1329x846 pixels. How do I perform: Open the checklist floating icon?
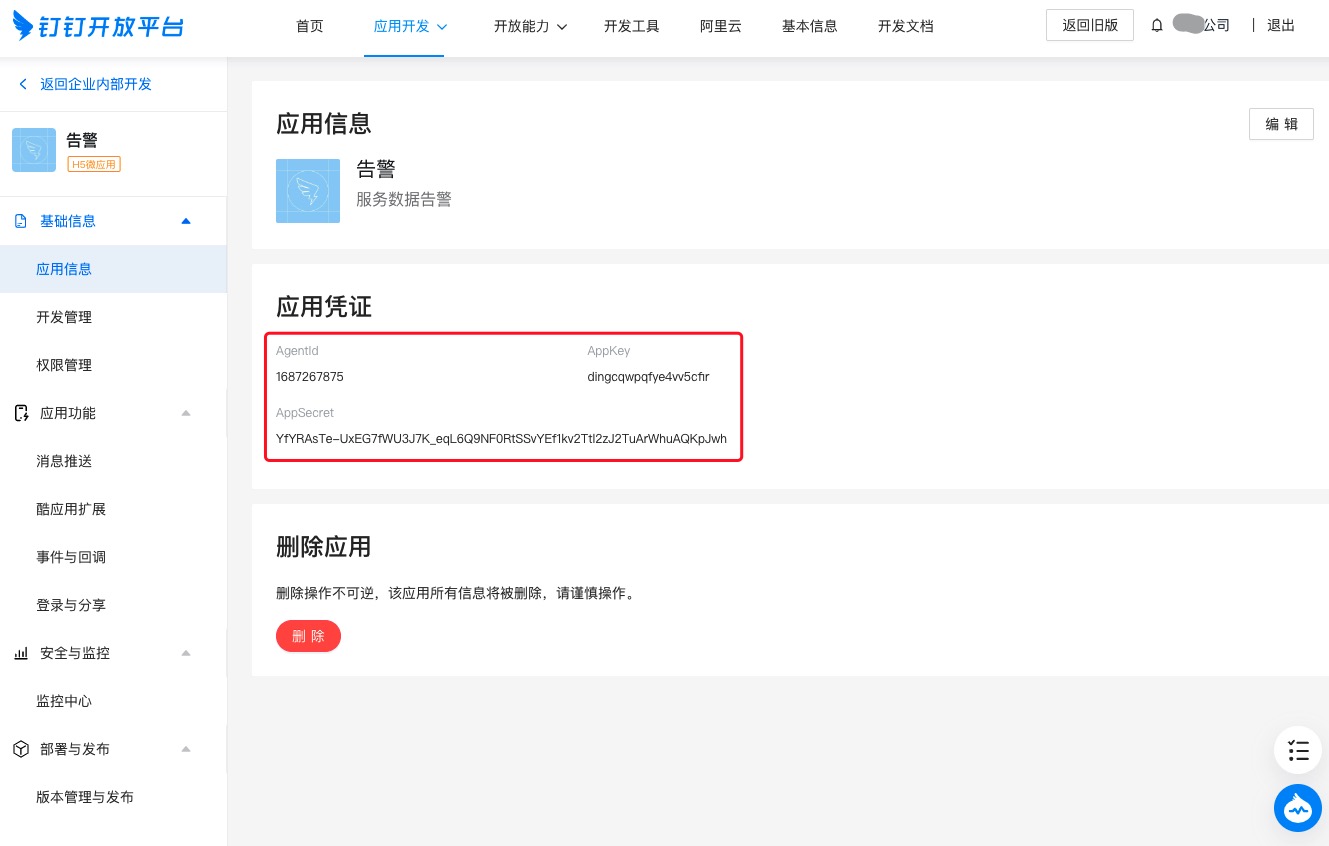[1298, 751]
